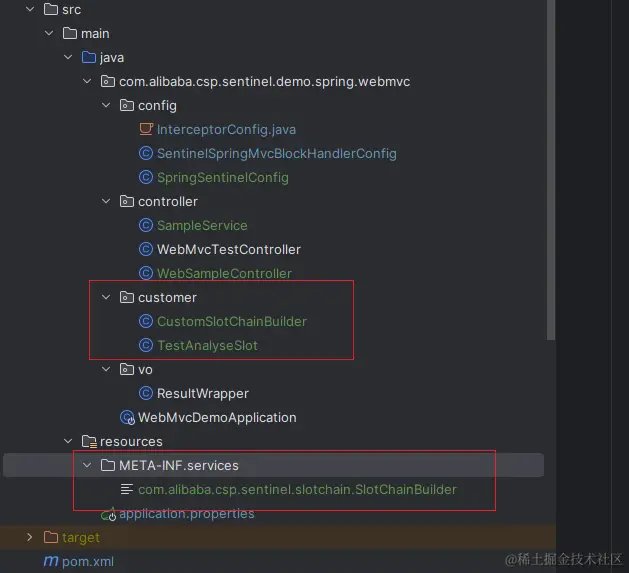
Task: Select the main folder name
Action: point(95,34)
